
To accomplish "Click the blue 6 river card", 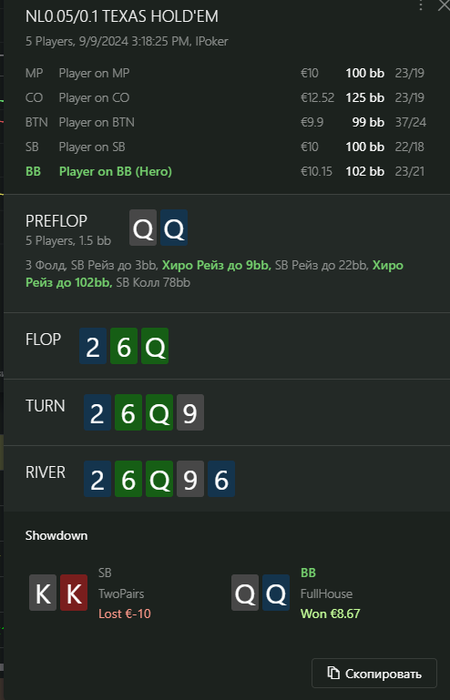I will (x=221, y=479).
